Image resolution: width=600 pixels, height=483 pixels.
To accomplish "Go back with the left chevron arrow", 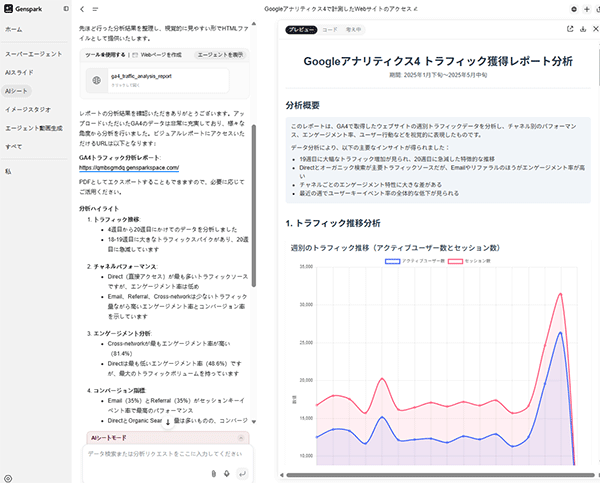I will [82, 9].
